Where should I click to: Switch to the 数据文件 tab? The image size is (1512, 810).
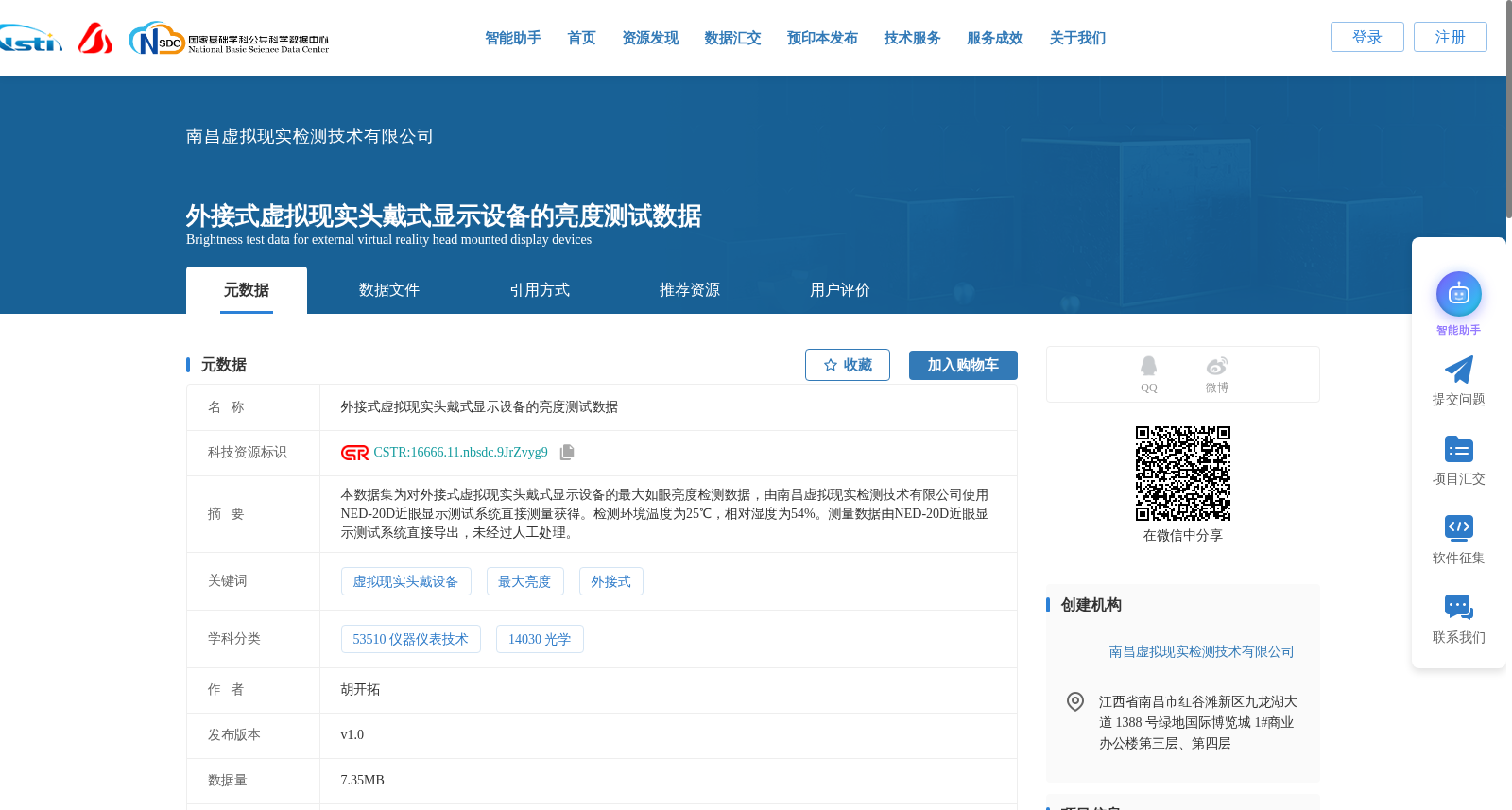pos(389,290)
